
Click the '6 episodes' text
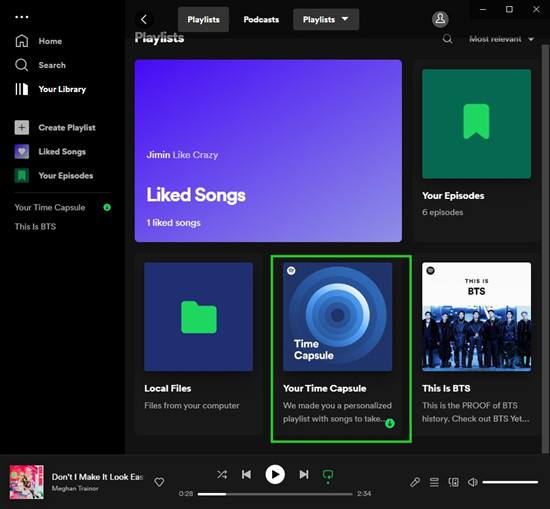(x=442, y=212)
